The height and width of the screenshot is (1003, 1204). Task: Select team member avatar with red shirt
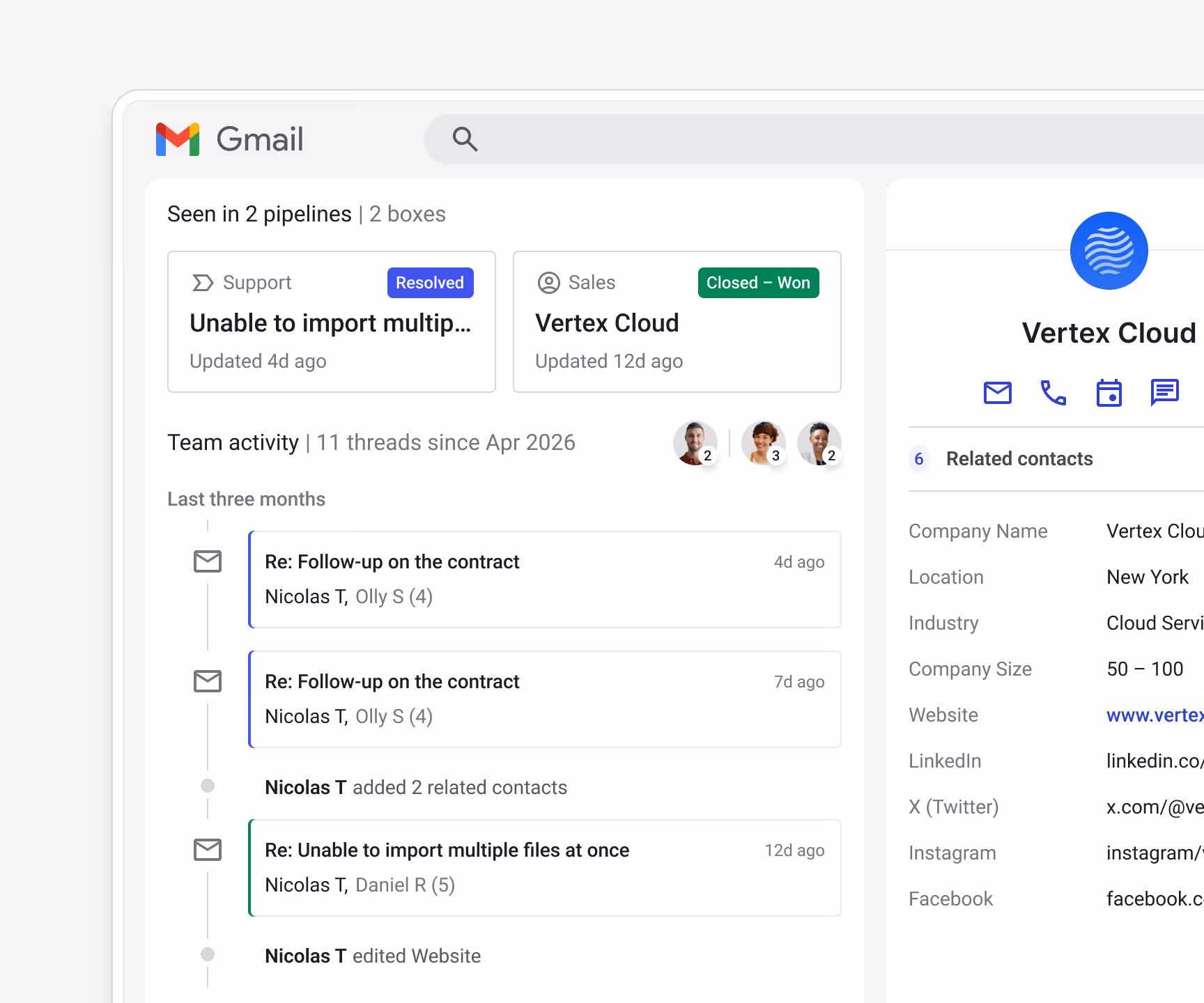coord(695,443)
